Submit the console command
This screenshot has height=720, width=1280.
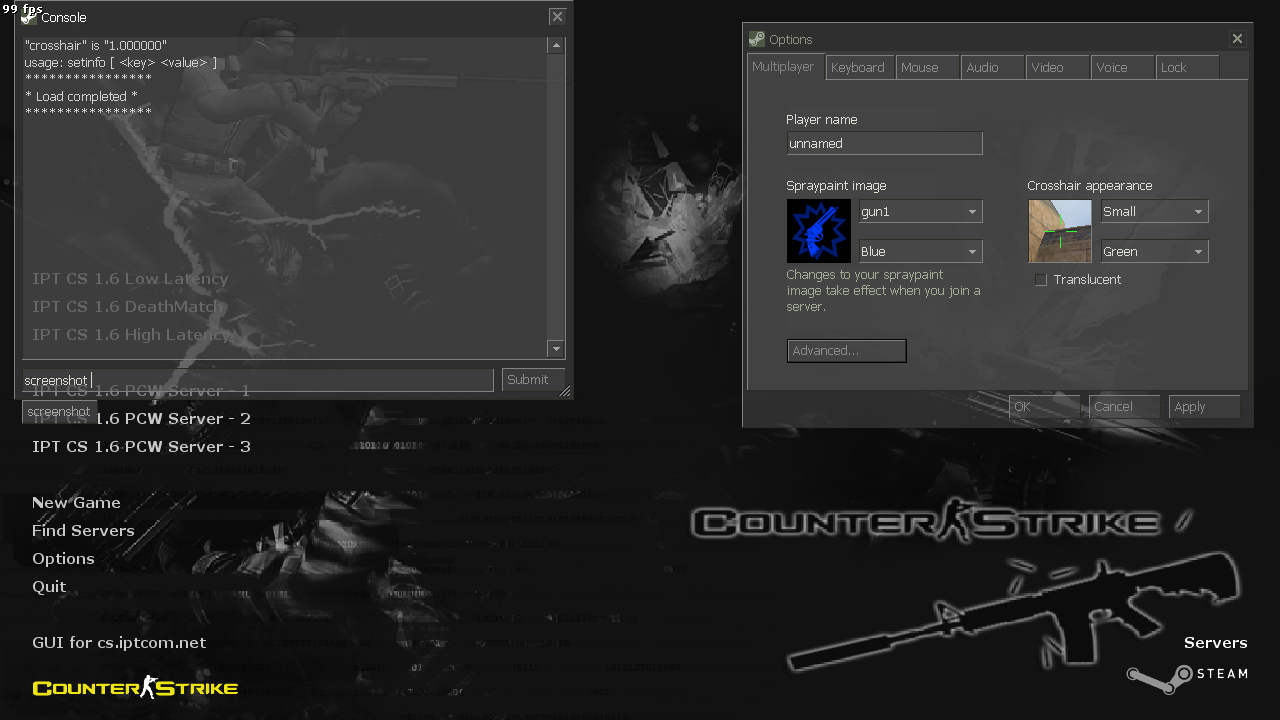(x=532, y=379)
